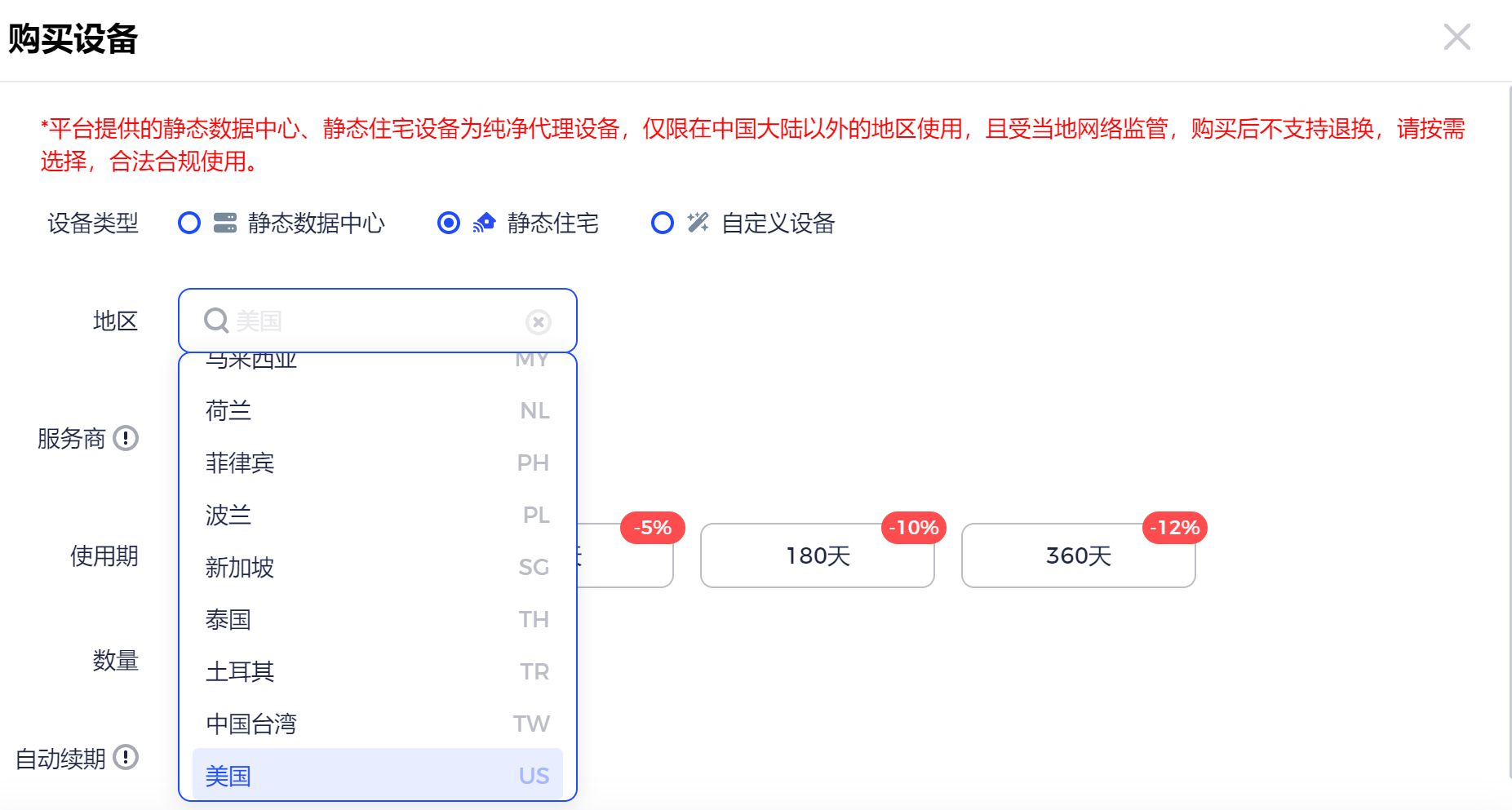
Task: Select the 360天 usage period
Action: (x=1079, y=555)
